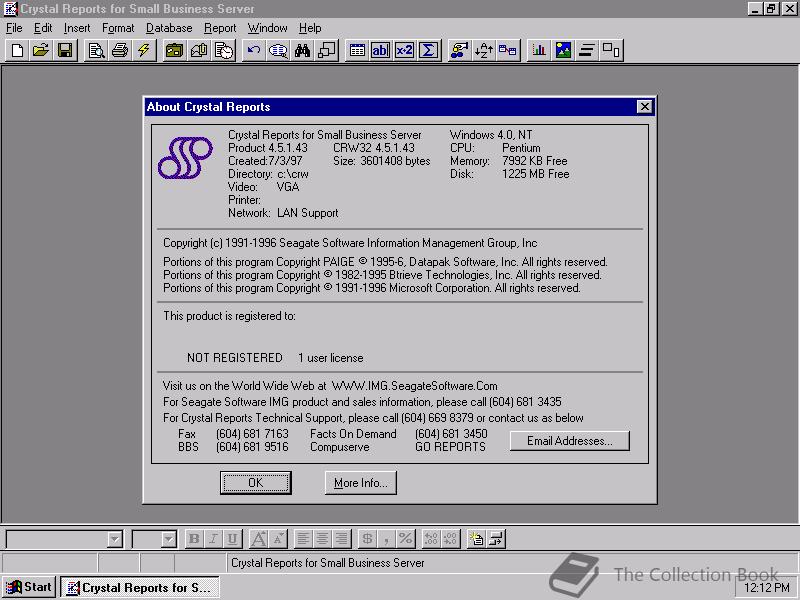Click the globe search magnifier icon
Image resolution: width=800 pixels, height=600 pixels.
(278, 51)
